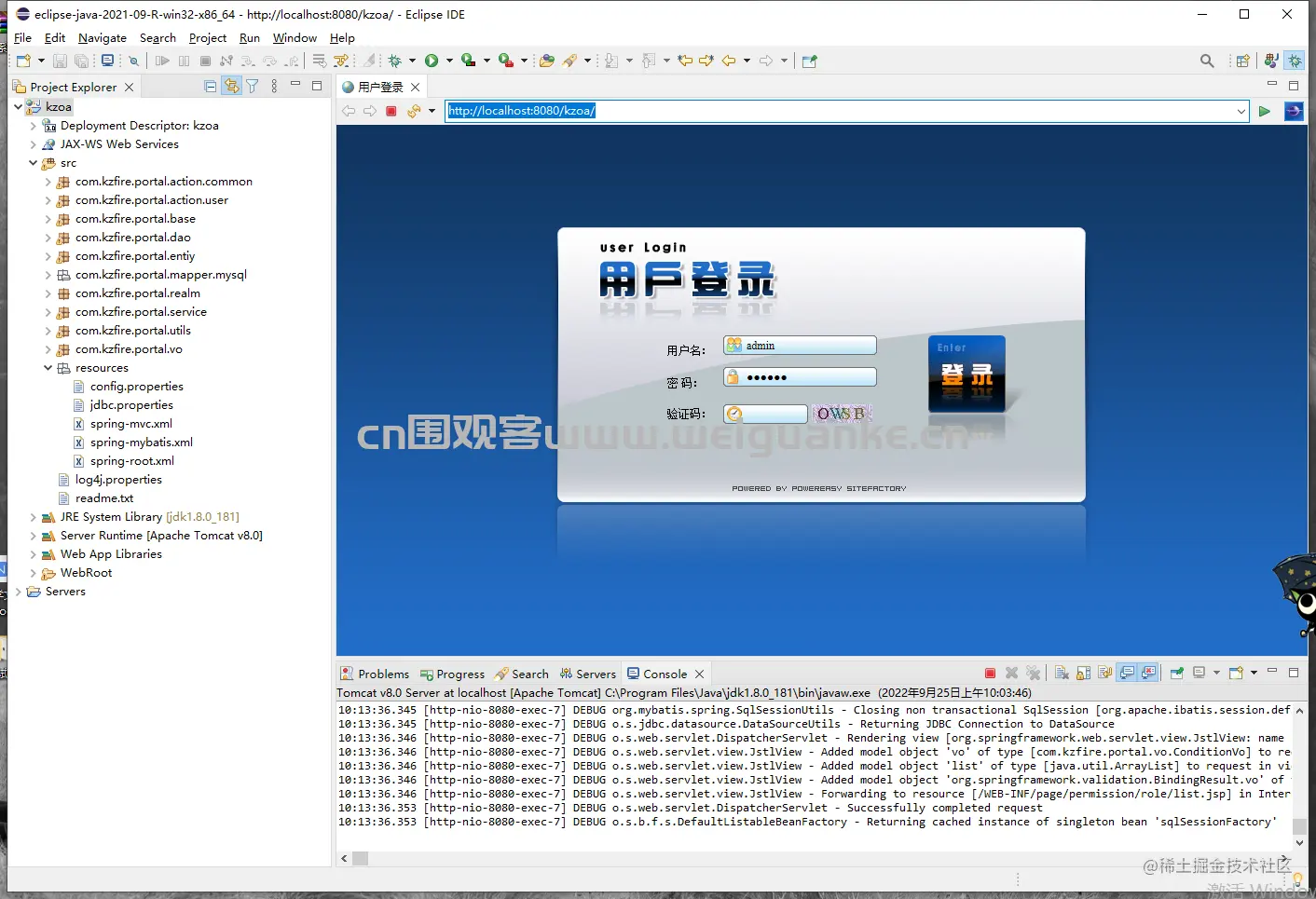
Task: Toggle the Java EE perspective button
Action: 1270,61
